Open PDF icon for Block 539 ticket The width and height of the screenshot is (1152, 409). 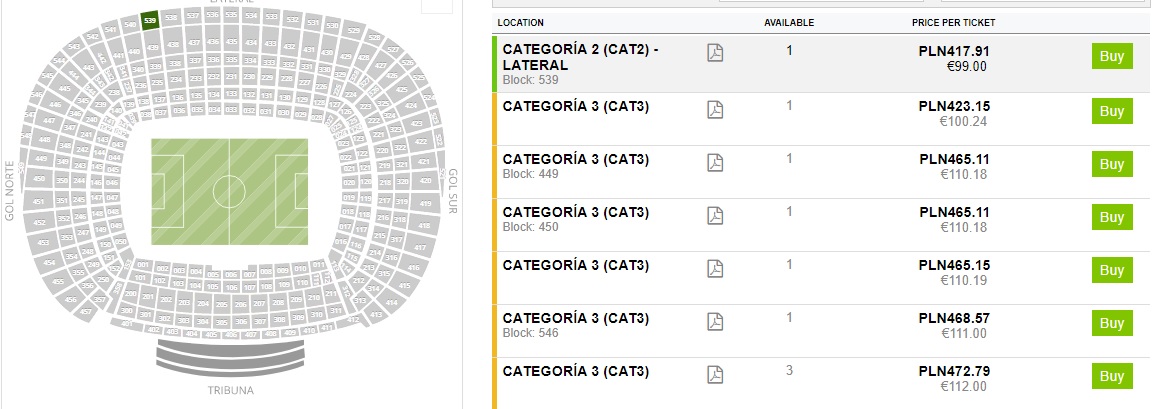click(714, 53)
